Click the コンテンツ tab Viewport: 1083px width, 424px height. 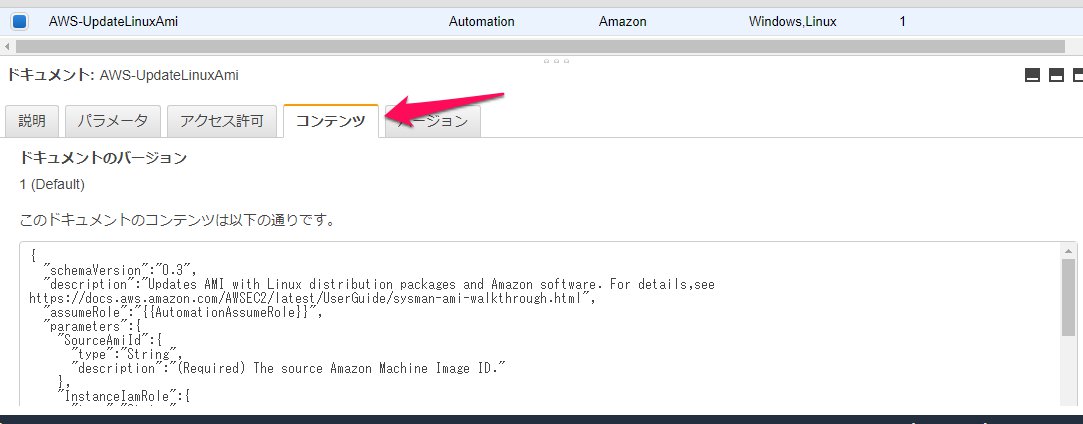click(x=331, y=121)
